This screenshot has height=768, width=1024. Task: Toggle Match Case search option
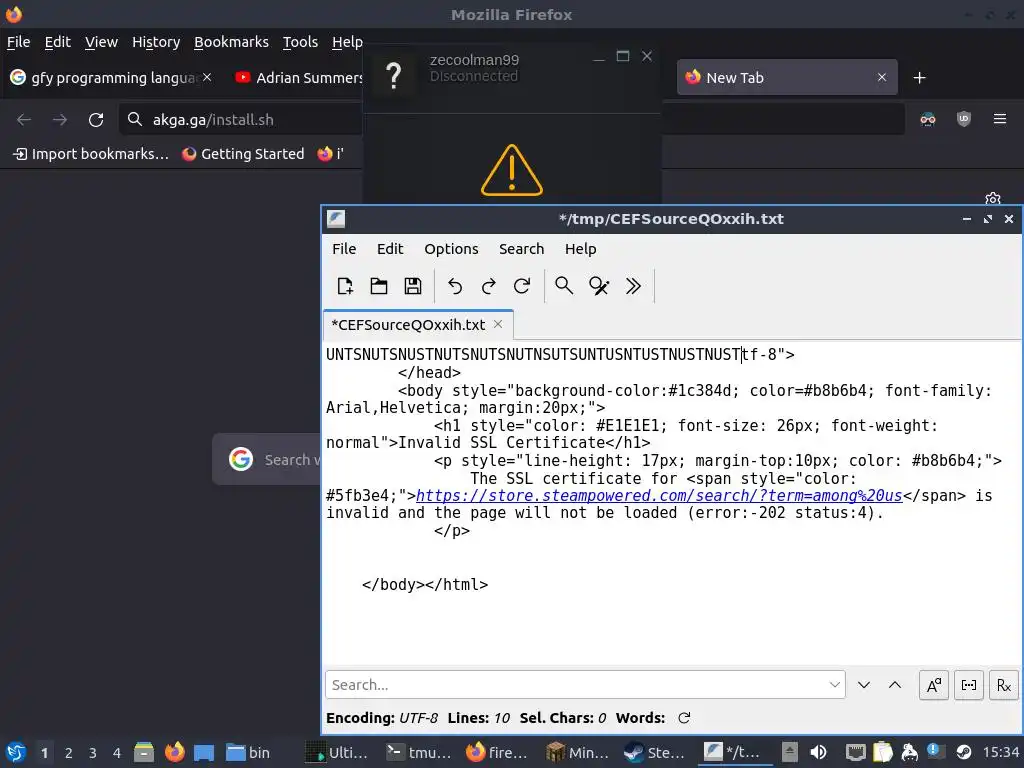(x=934, y=685)
